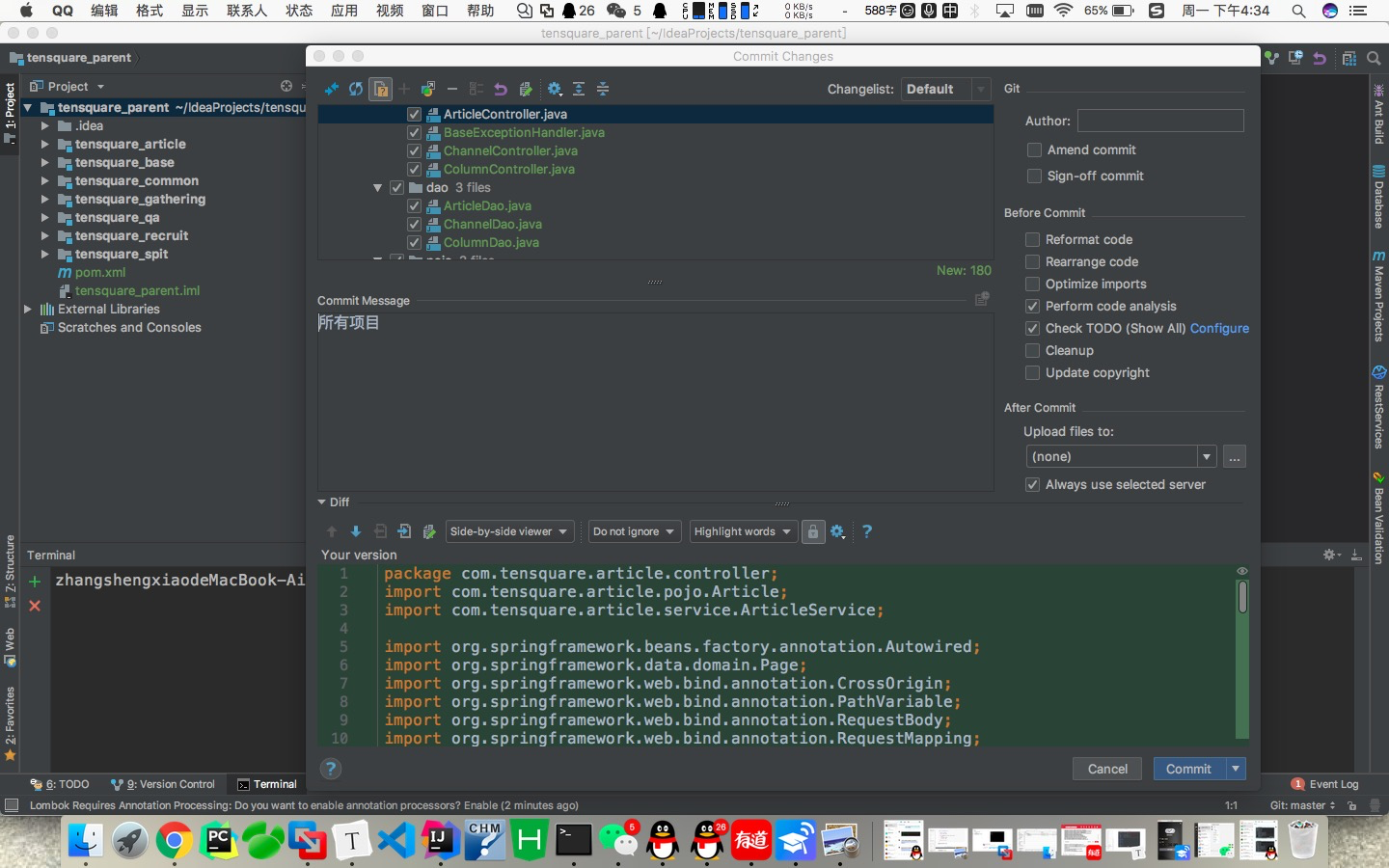Click the Diff viewer vertical scrollbar
The width and height of the screenshot is (1389, 868).
(x=1242, y=598)
